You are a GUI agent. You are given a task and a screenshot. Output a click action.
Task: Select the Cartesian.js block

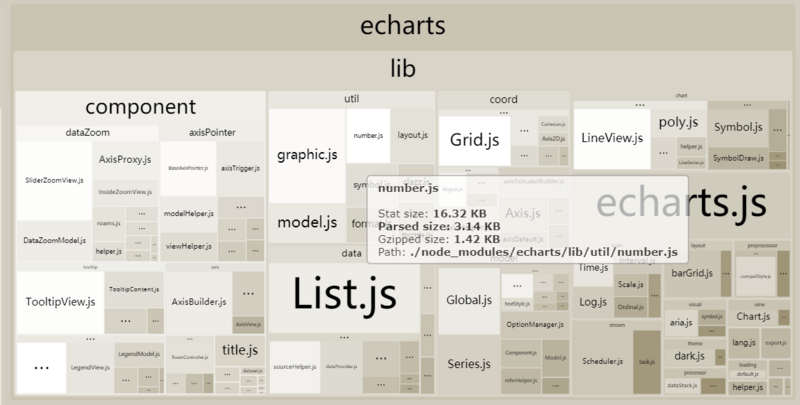click(553, 124)
